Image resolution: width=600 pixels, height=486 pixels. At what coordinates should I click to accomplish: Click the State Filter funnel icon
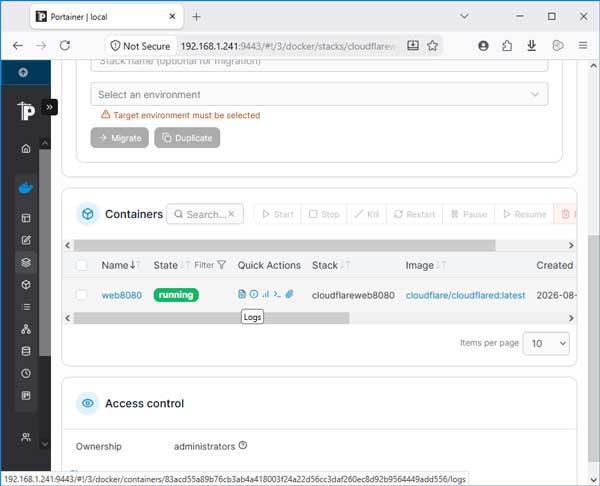pyautogui.click(x=221, y=265)
